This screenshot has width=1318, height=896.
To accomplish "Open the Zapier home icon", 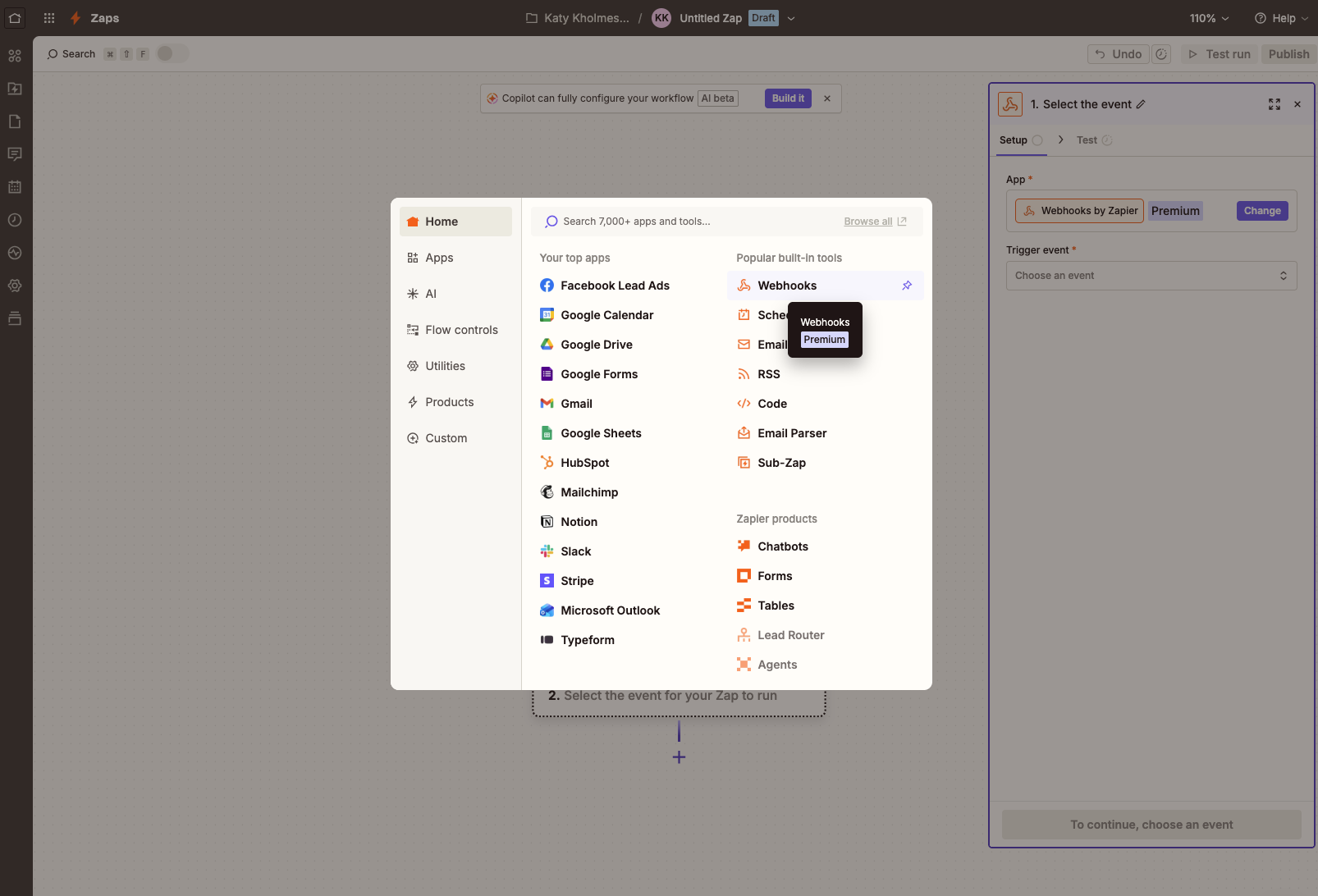I will pos(15,18).
